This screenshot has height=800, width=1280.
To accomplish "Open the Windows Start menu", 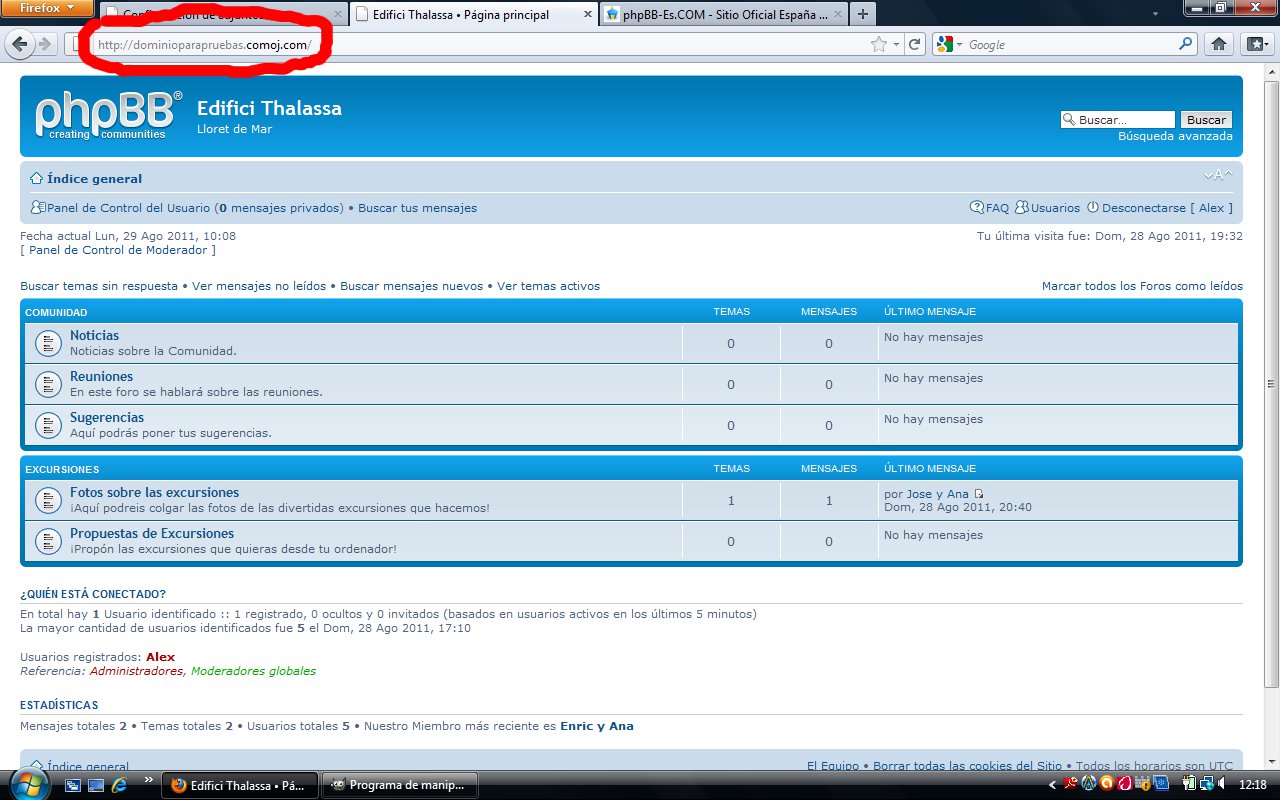I will click(28, 783).
